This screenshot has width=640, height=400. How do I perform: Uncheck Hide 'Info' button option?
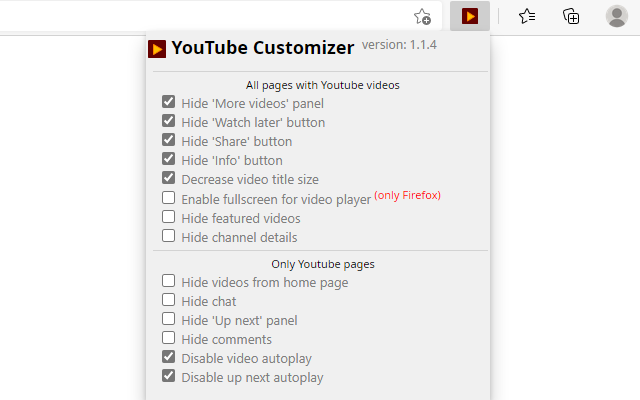(169, 160)
